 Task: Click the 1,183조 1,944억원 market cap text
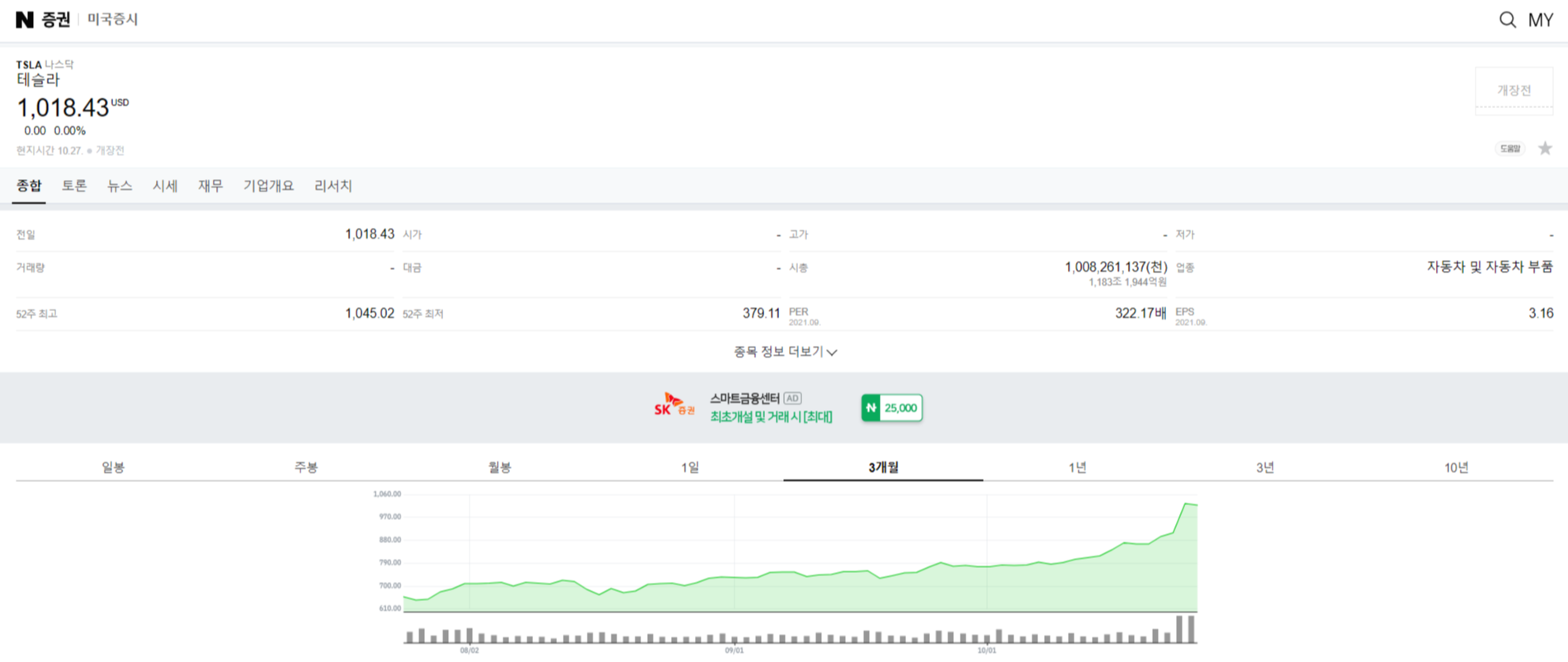1127,282
